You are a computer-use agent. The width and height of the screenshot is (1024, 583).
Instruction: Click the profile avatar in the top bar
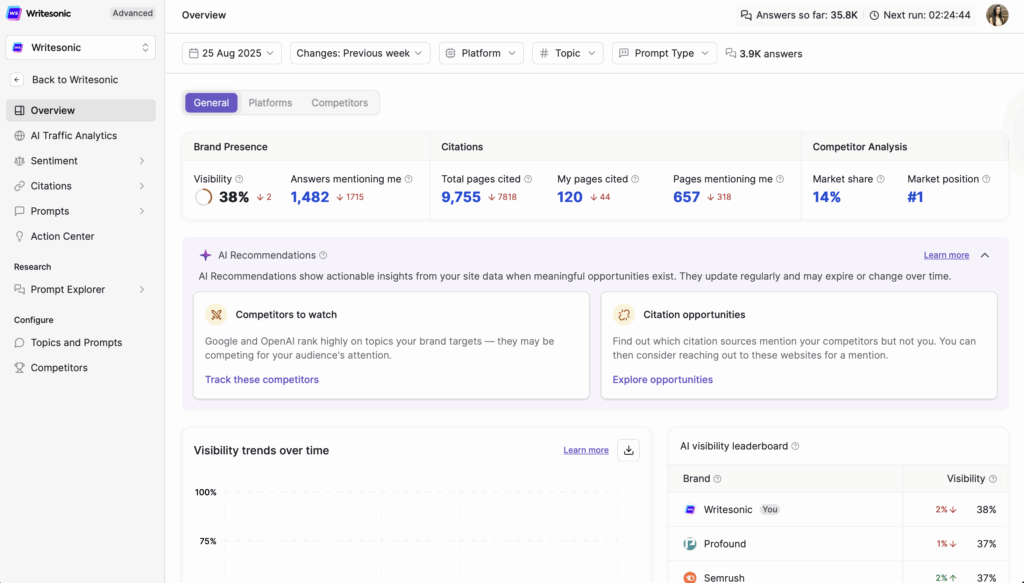tap(997, 15)
